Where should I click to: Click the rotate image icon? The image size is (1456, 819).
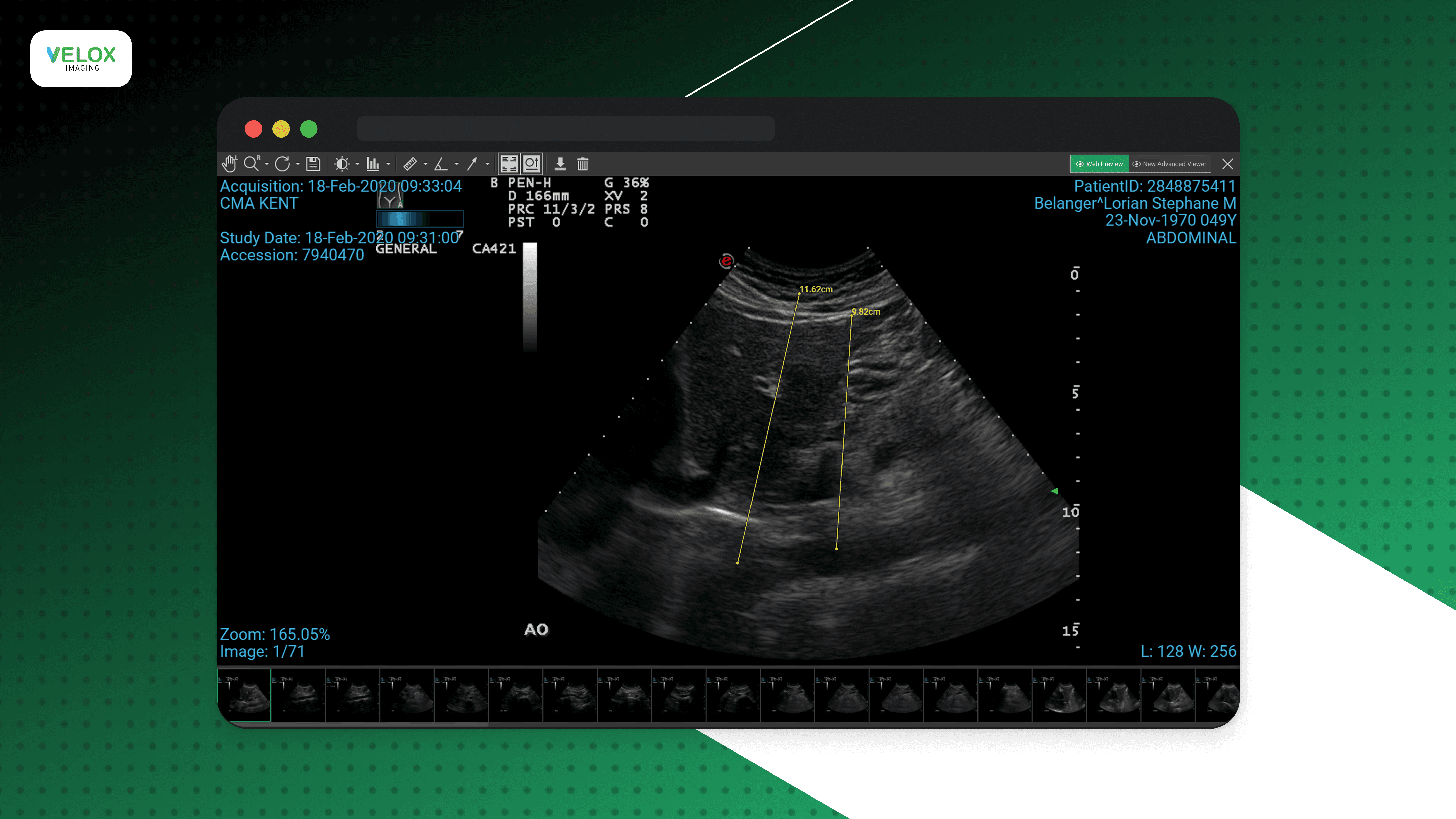click(282, 164)
